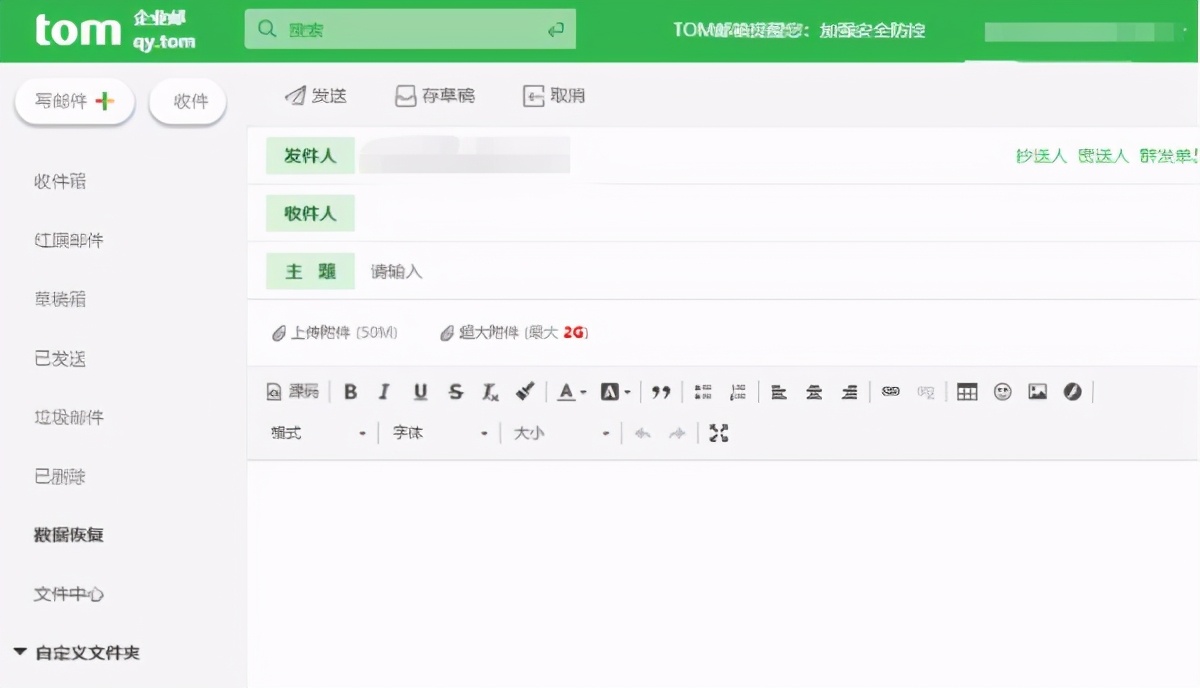Insert an image into the email body
This screenshot has width=1200, height=688.
tap(1038, 391)
